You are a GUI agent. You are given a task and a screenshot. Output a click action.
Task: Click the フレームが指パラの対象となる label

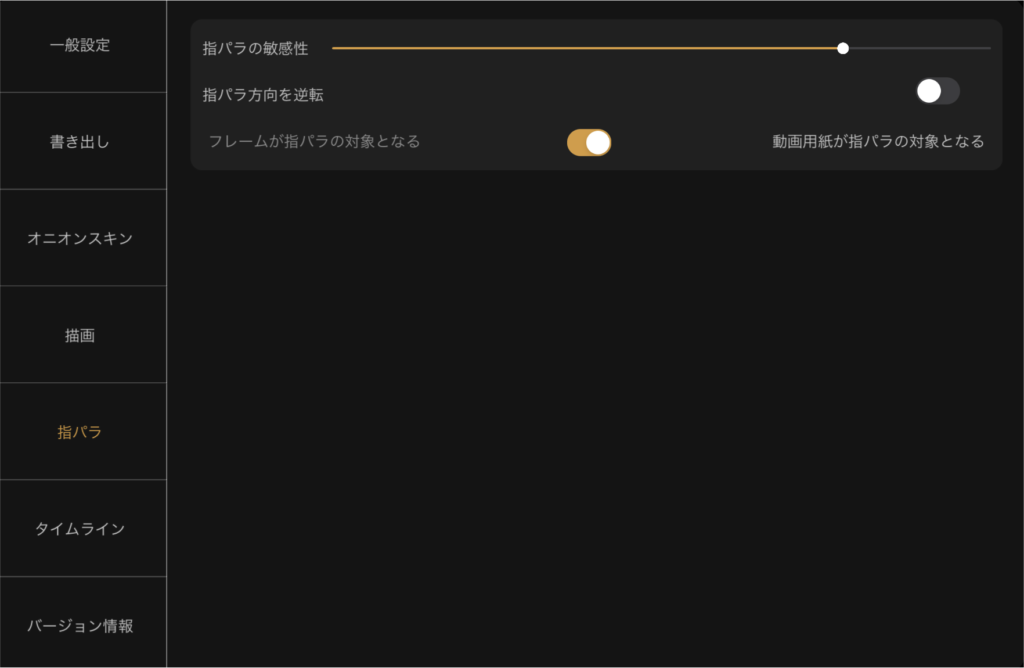(314, 142)
